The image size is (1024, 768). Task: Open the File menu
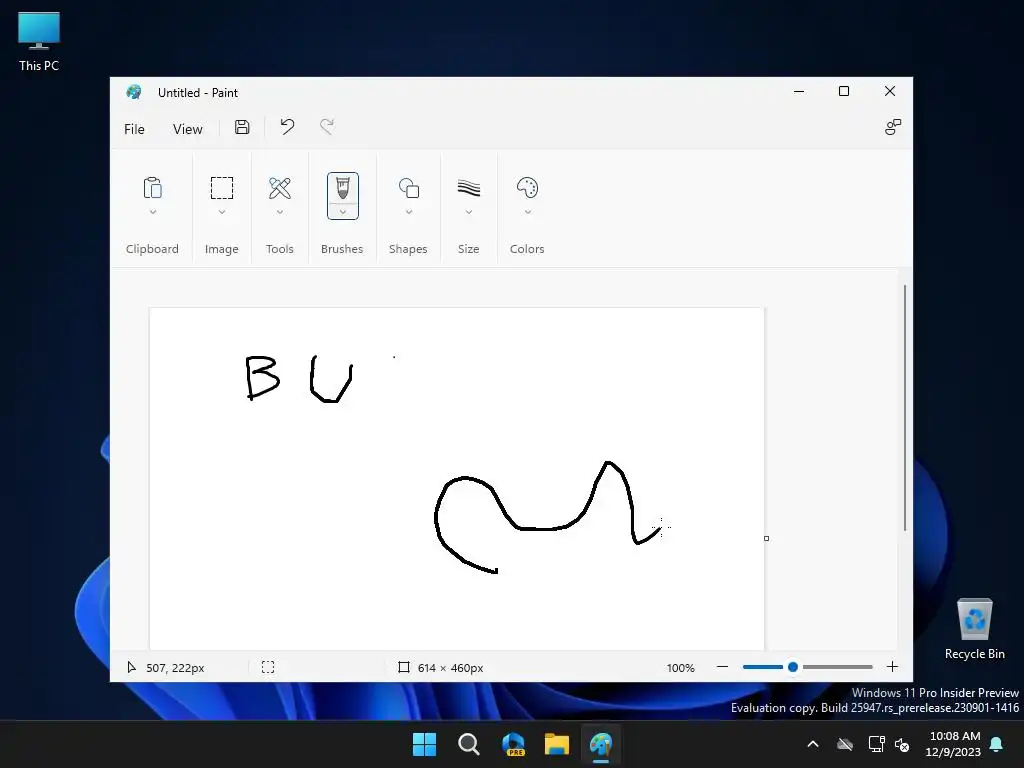pyautogui.click(x=134, y=129)
